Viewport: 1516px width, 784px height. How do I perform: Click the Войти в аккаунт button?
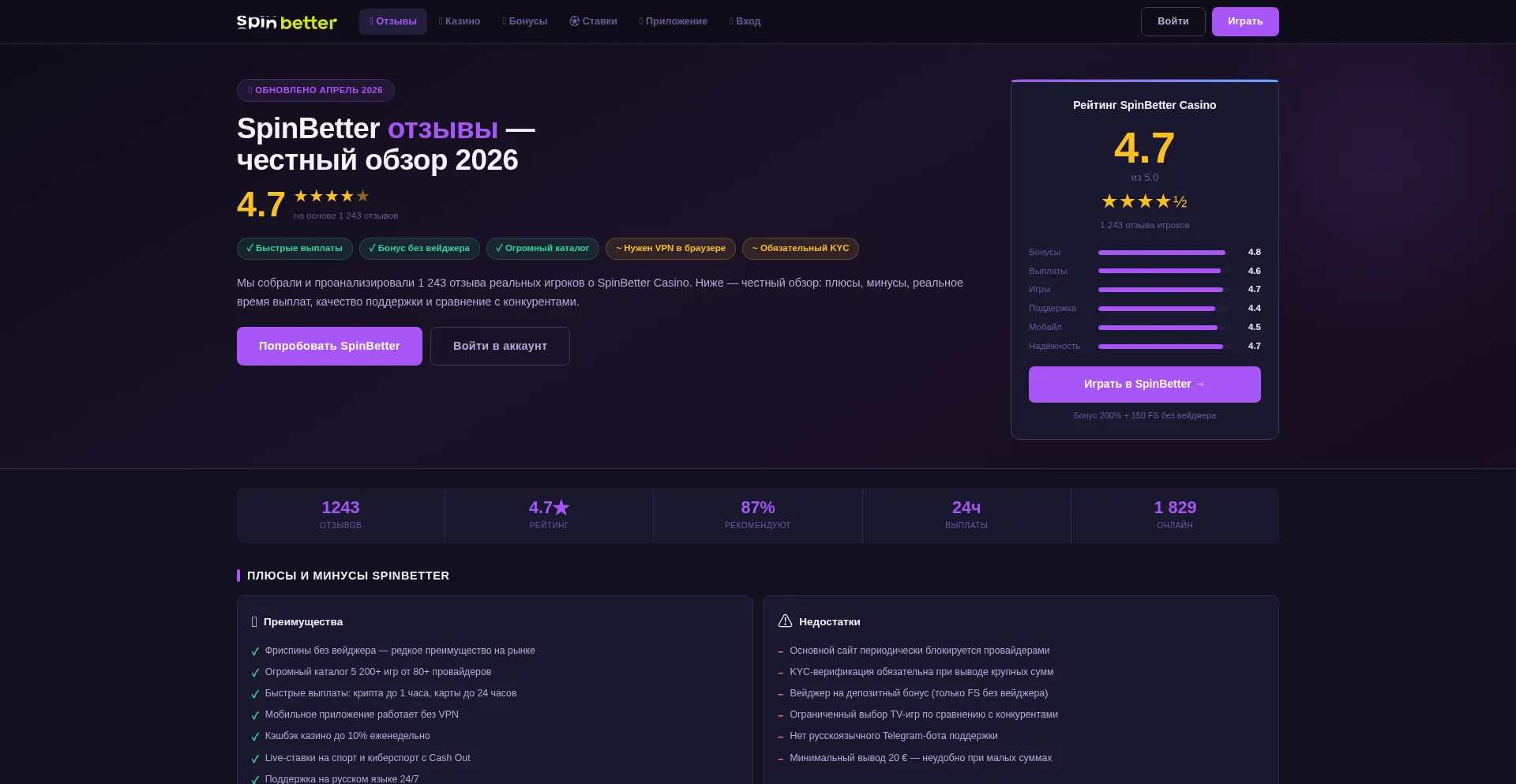coord(500,346)
